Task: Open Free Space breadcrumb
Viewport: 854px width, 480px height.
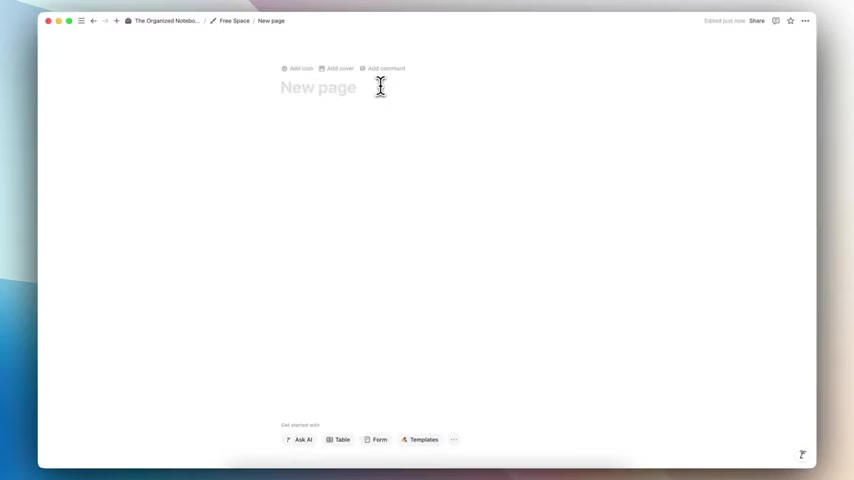Action: (x=230, y=21)
